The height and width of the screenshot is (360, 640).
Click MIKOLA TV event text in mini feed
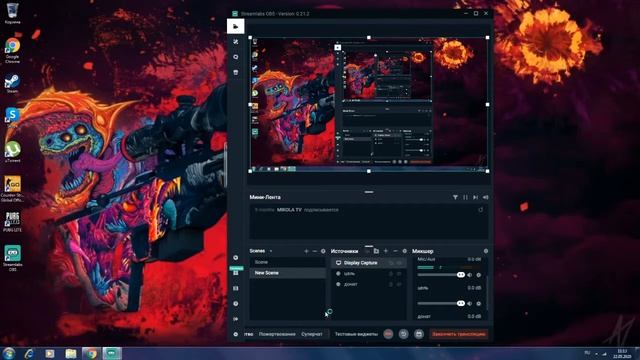point(289,210)
